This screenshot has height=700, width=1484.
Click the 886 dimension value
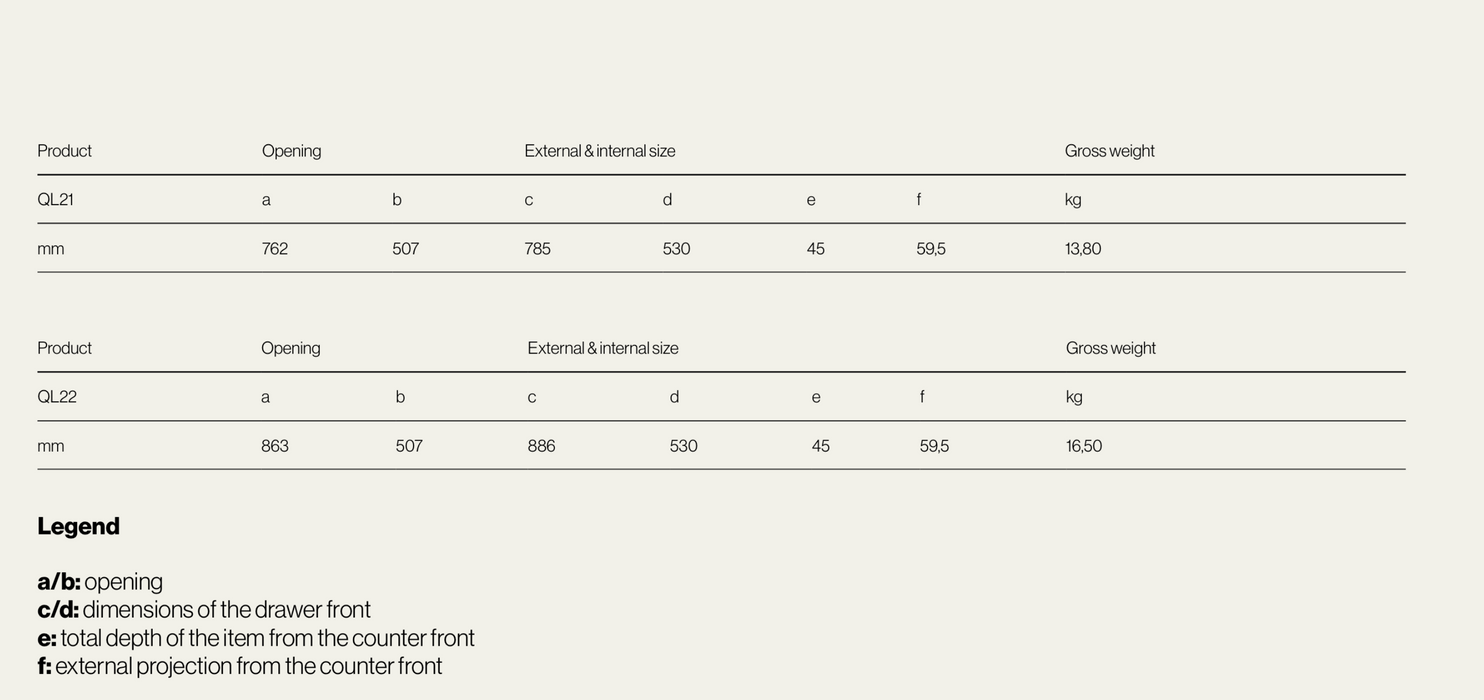(x=541, y=446)
